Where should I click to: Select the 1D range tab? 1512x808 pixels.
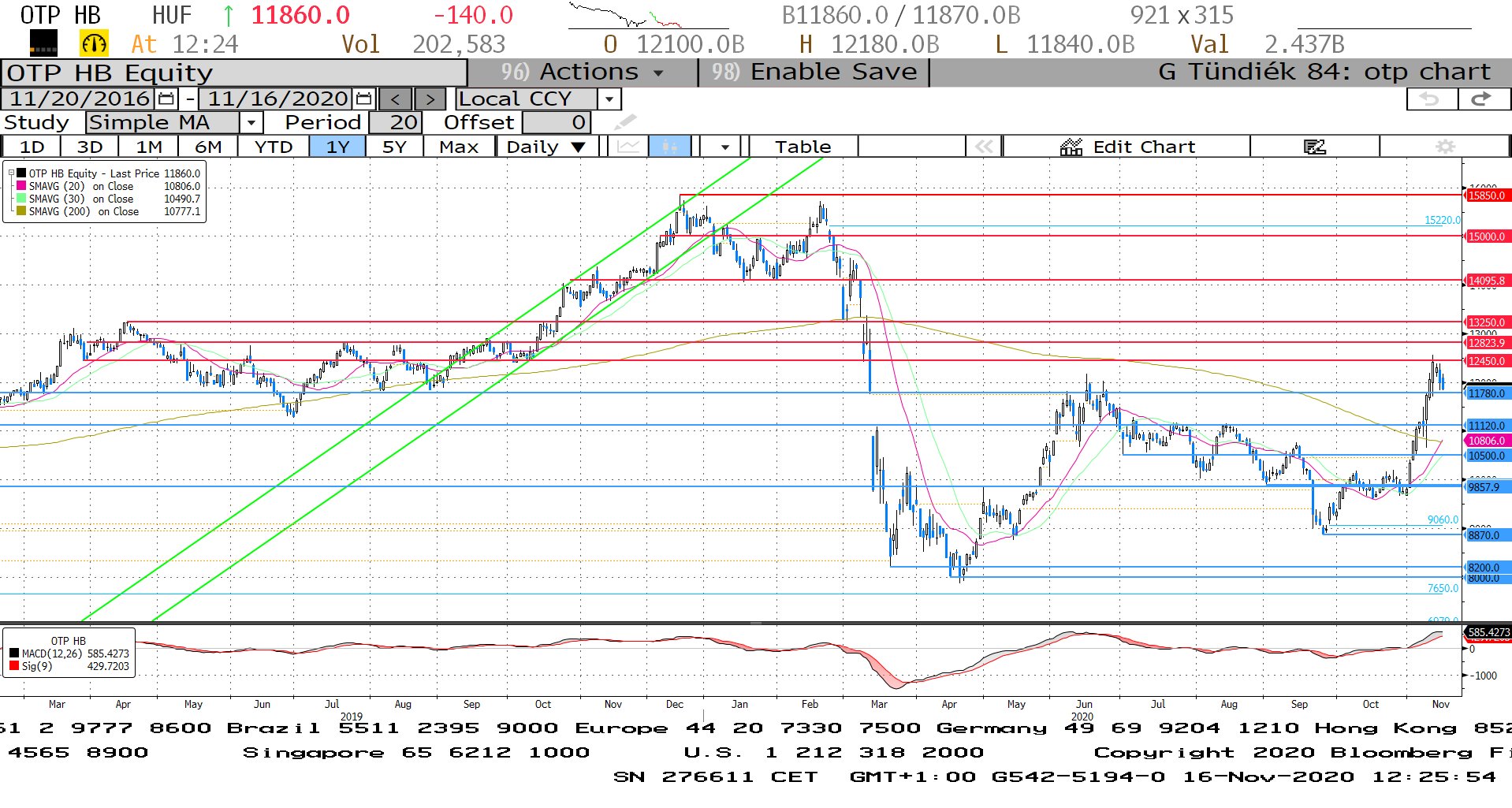32,147
